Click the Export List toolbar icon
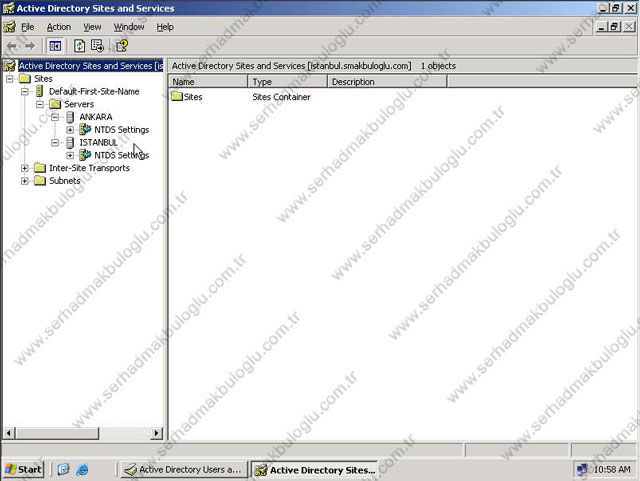640x481 pixels. point(98,46)
